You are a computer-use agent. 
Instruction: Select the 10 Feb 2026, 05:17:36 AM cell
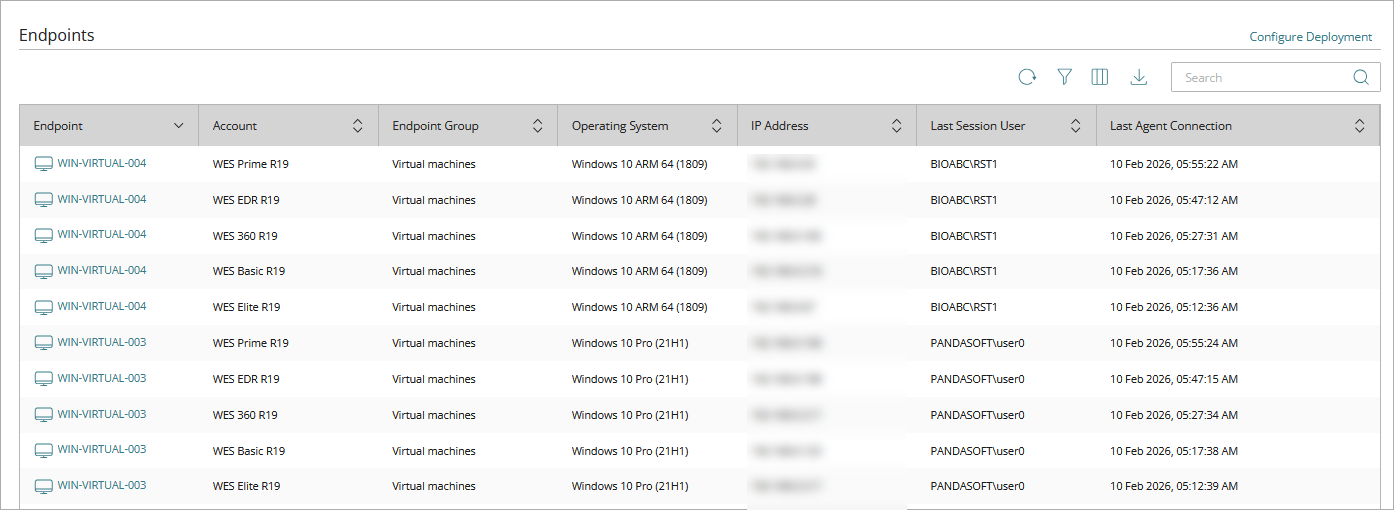[1174, 271]
